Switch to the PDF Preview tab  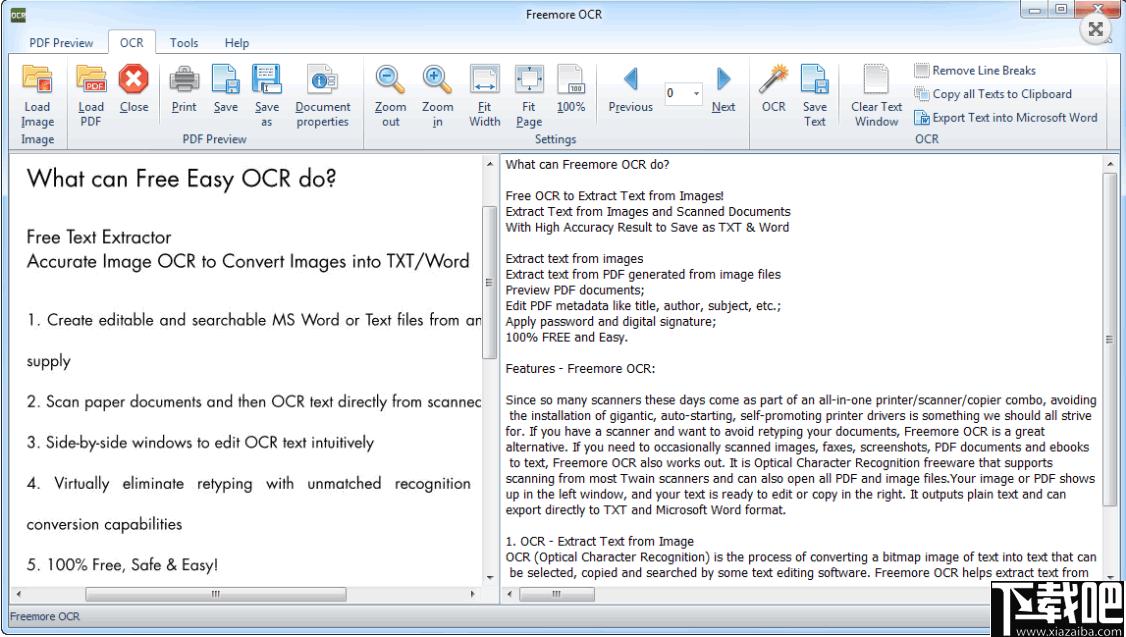(61, 42)
